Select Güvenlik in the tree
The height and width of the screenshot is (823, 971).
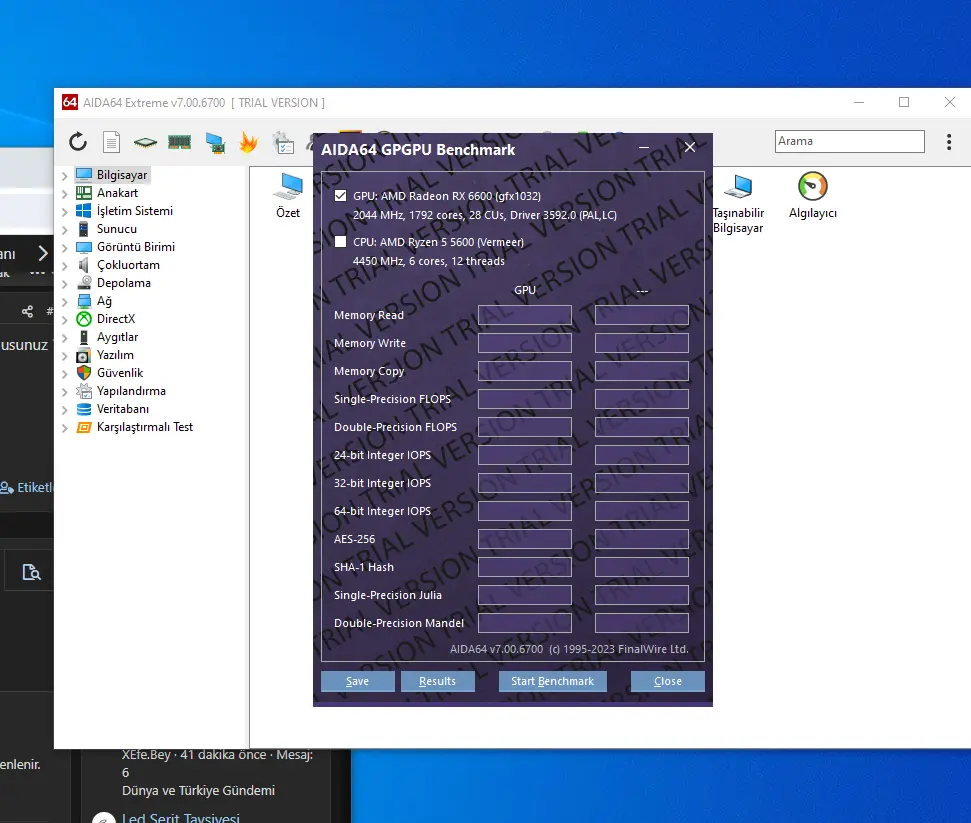[120, 373]
